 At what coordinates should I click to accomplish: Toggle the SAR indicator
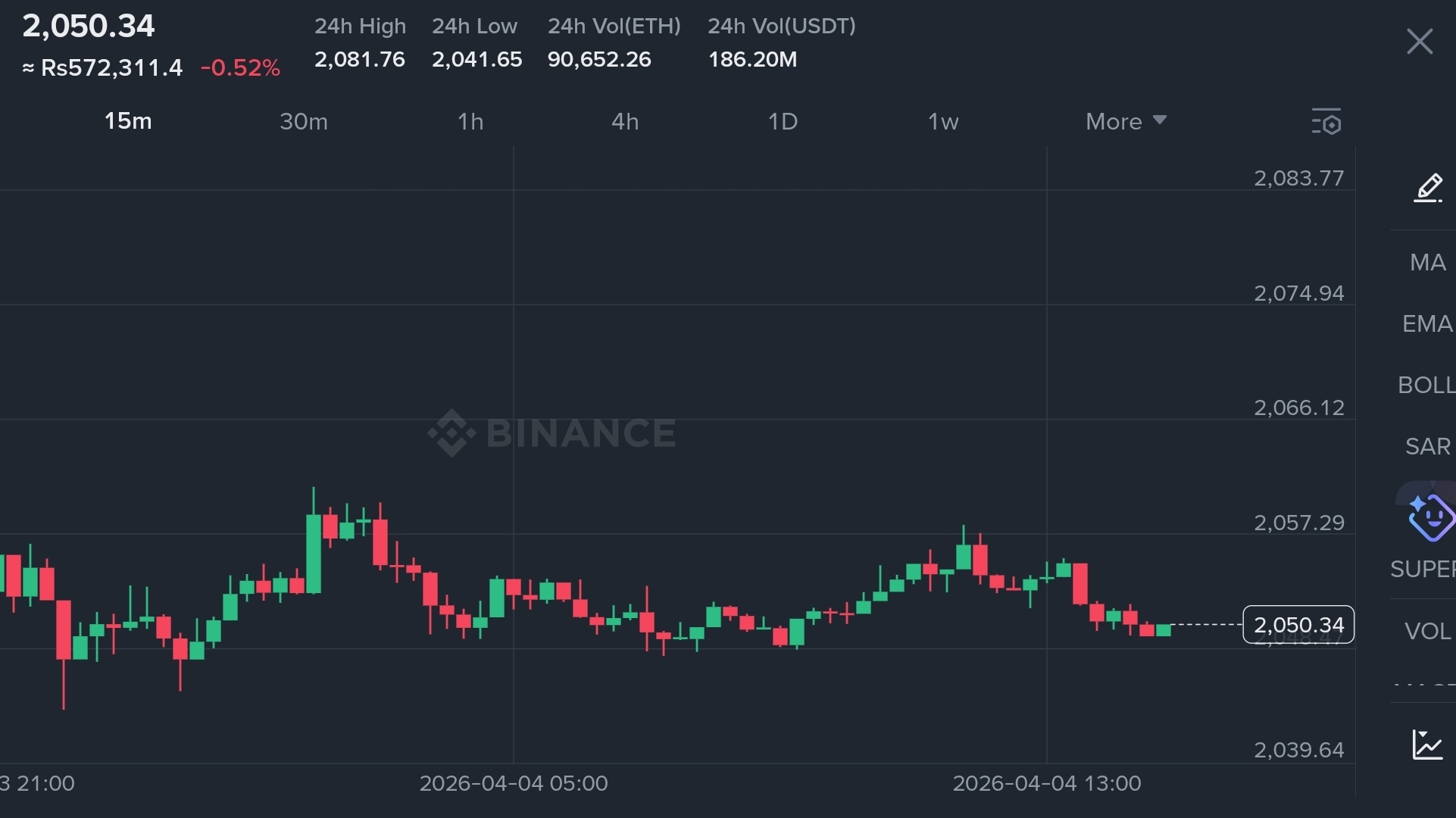coord(1427,447)
